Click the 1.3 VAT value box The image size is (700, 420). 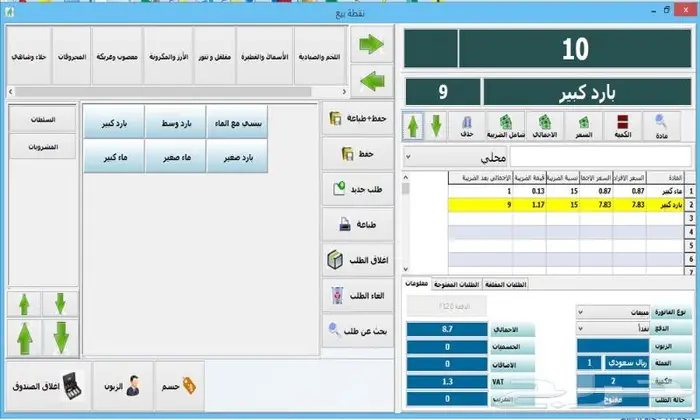(447, 382)
